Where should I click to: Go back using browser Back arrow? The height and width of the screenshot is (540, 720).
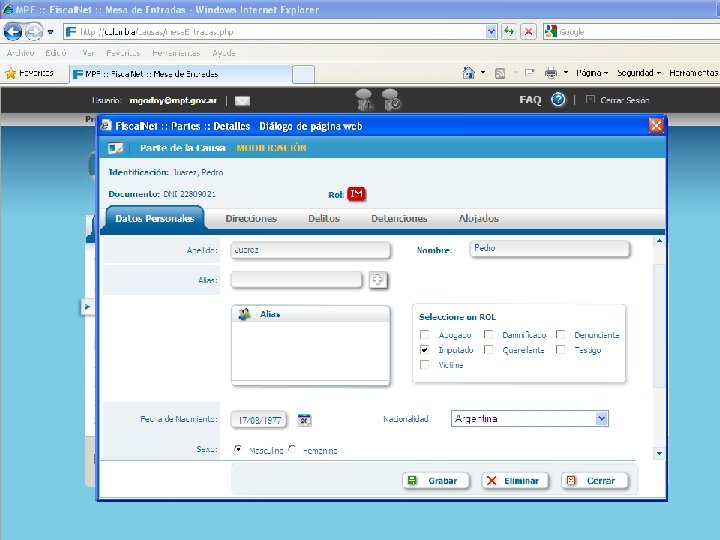tap(12, 32)
